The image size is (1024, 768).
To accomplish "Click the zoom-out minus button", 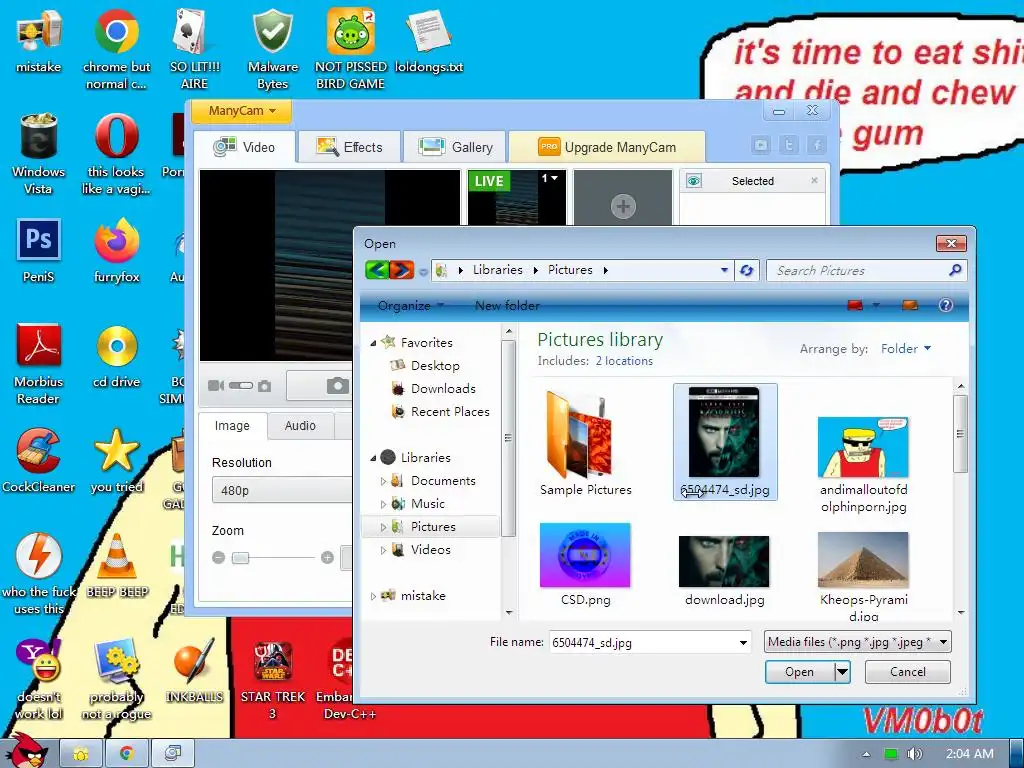I will coord(219,558).
